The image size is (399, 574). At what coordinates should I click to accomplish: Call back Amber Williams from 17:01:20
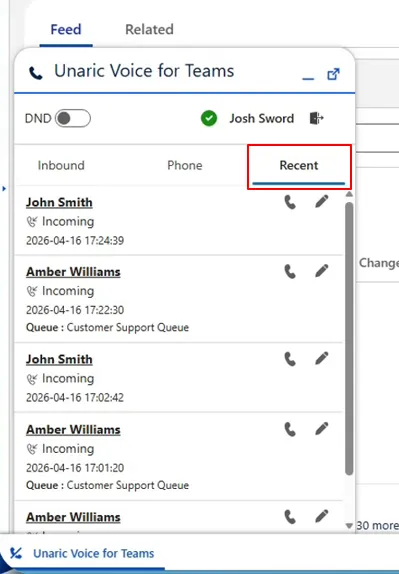(x=290, y=429)
